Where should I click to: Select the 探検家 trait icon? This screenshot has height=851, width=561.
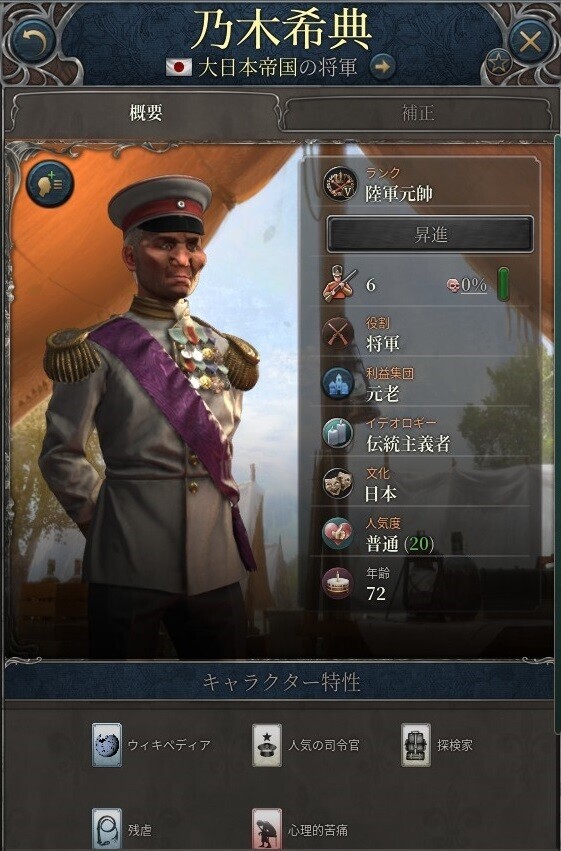pyautogui.click(x=416, y=745)
